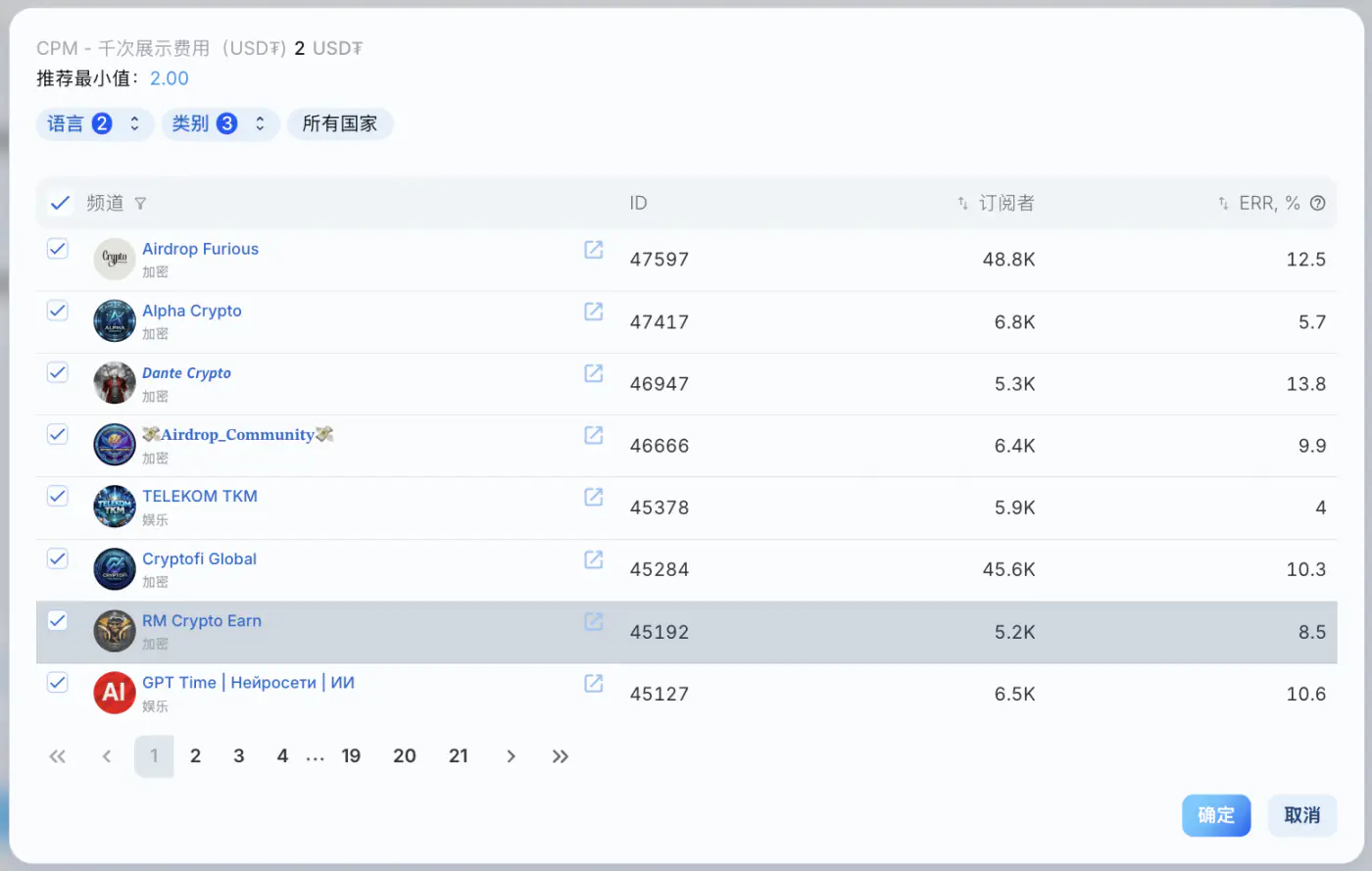The width and height of the screenshot is (1372, 871).
Task: Click the channel filter funnel icon
Action: (140, 204)
